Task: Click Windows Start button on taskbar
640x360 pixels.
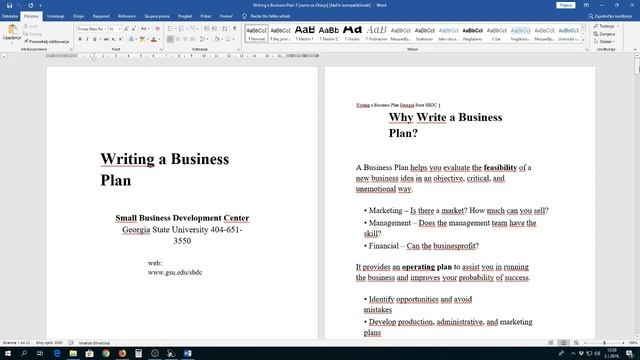Action: pos(8,353)
